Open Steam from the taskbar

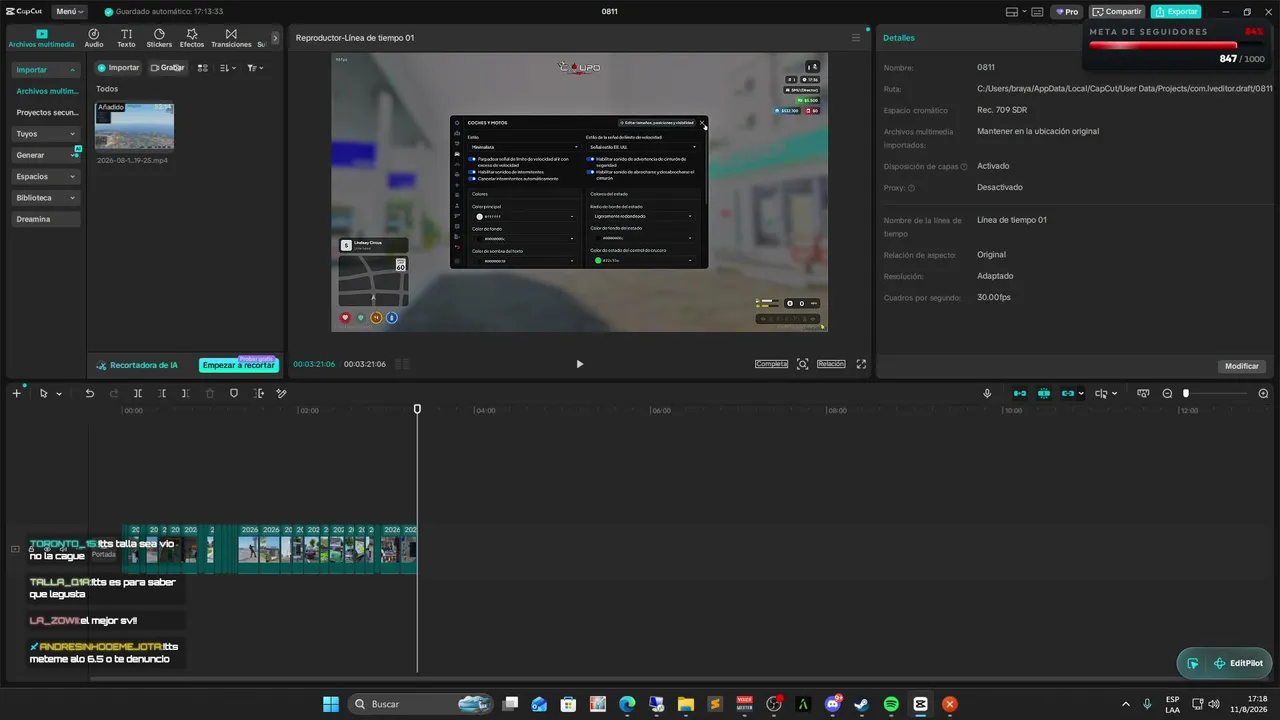click(x=861, y=704)
